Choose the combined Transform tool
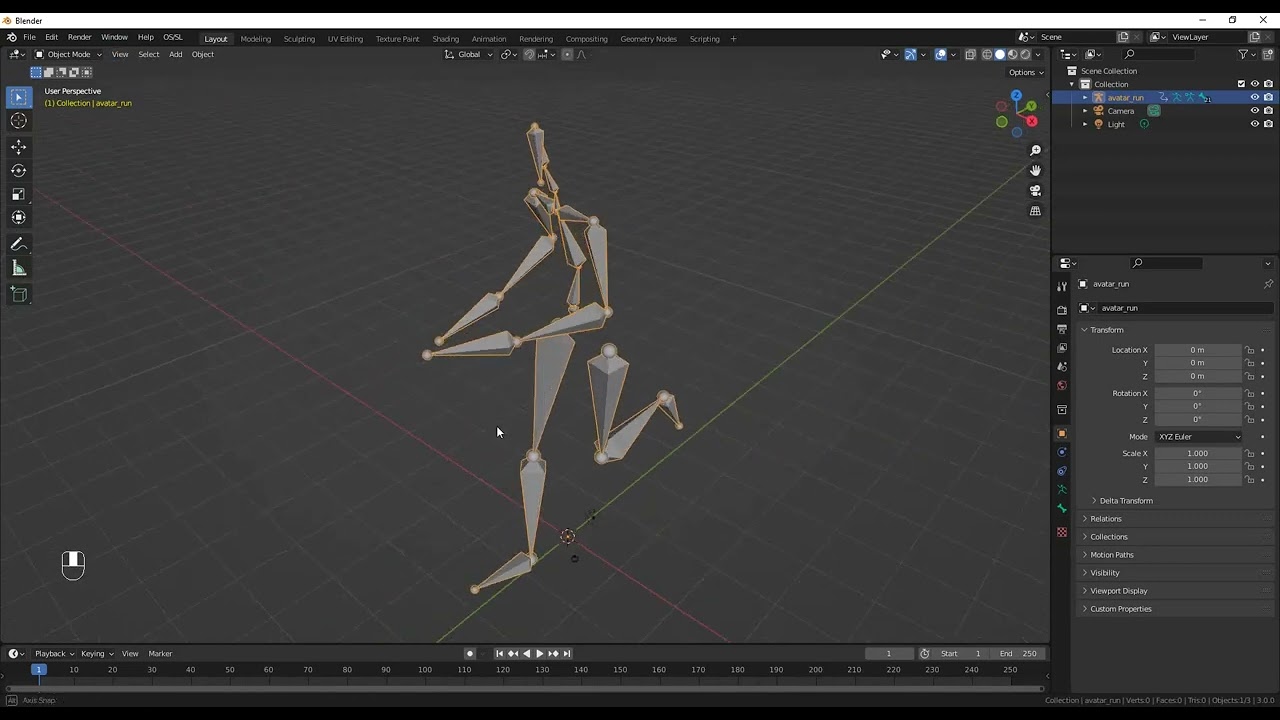Image resolution: width=1280 pixels, height=720 pixels. tap(19, 218)
